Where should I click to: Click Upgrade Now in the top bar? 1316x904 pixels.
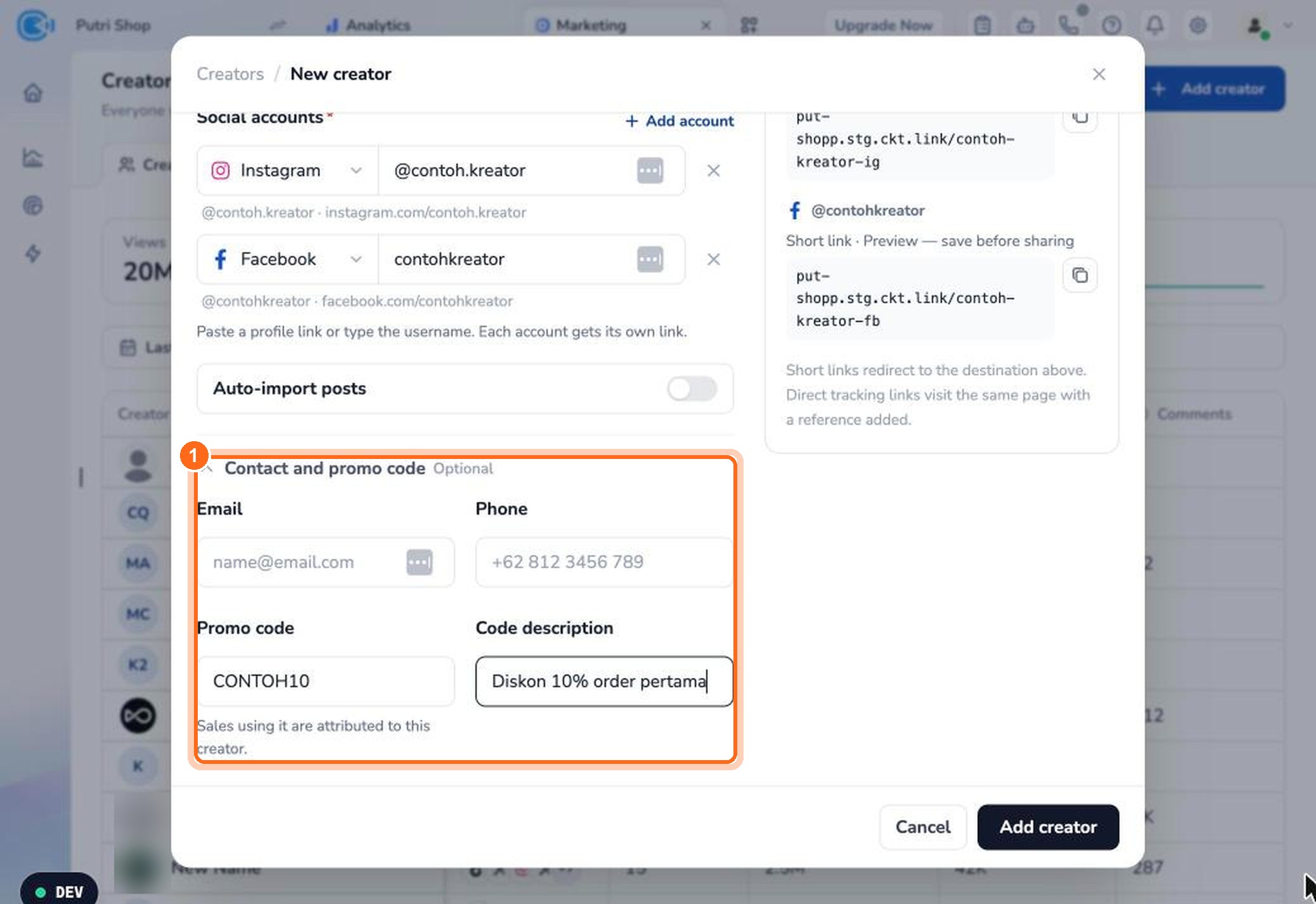tap(883, 25)
